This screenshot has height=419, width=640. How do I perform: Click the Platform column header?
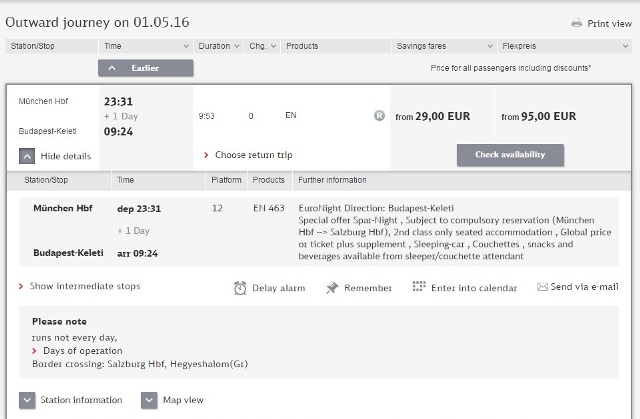coord(226,180)
